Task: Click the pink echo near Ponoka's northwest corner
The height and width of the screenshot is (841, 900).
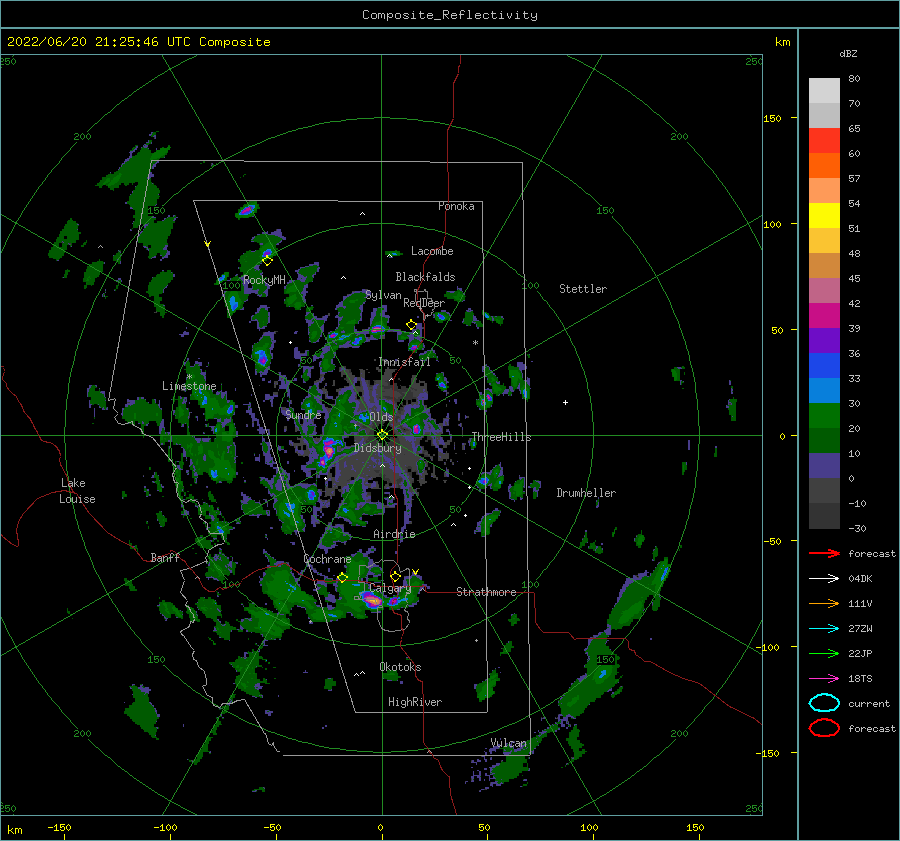Action: click(247, 211)
